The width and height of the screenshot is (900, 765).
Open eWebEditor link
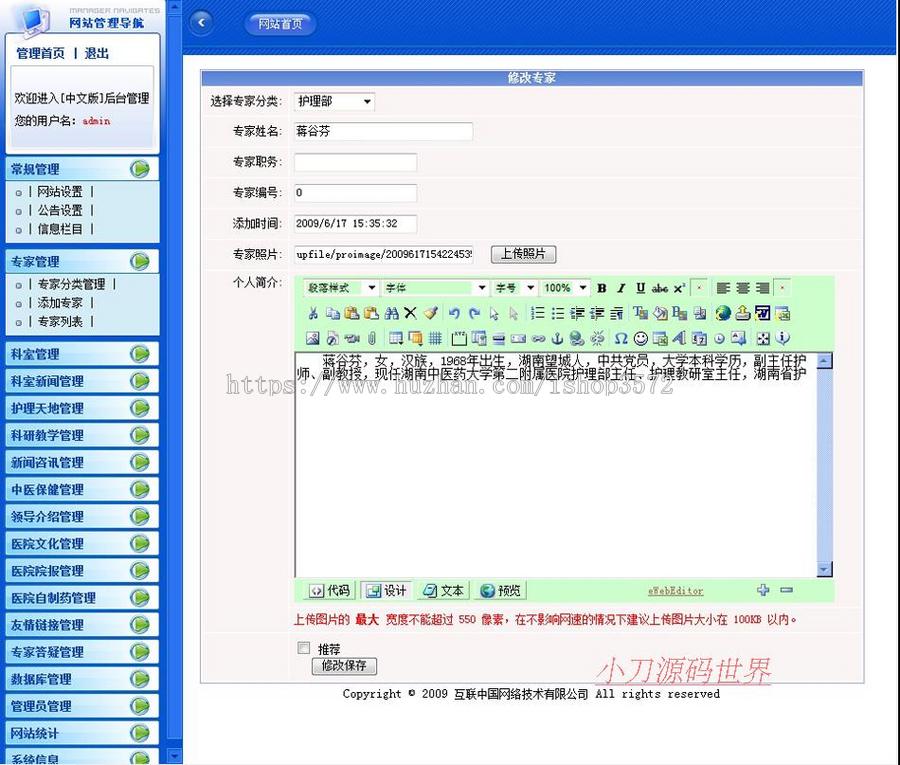click(676, 591)
